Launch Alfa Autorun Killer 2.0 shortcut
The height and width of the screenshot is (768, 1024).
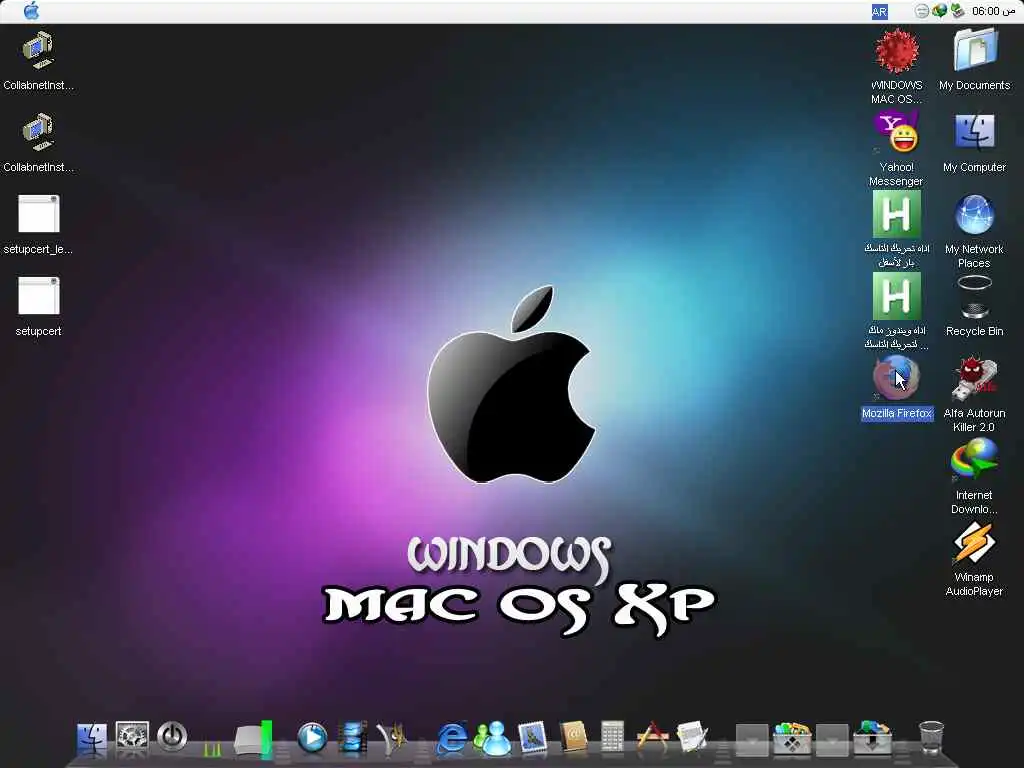click(x=974, y=379)
